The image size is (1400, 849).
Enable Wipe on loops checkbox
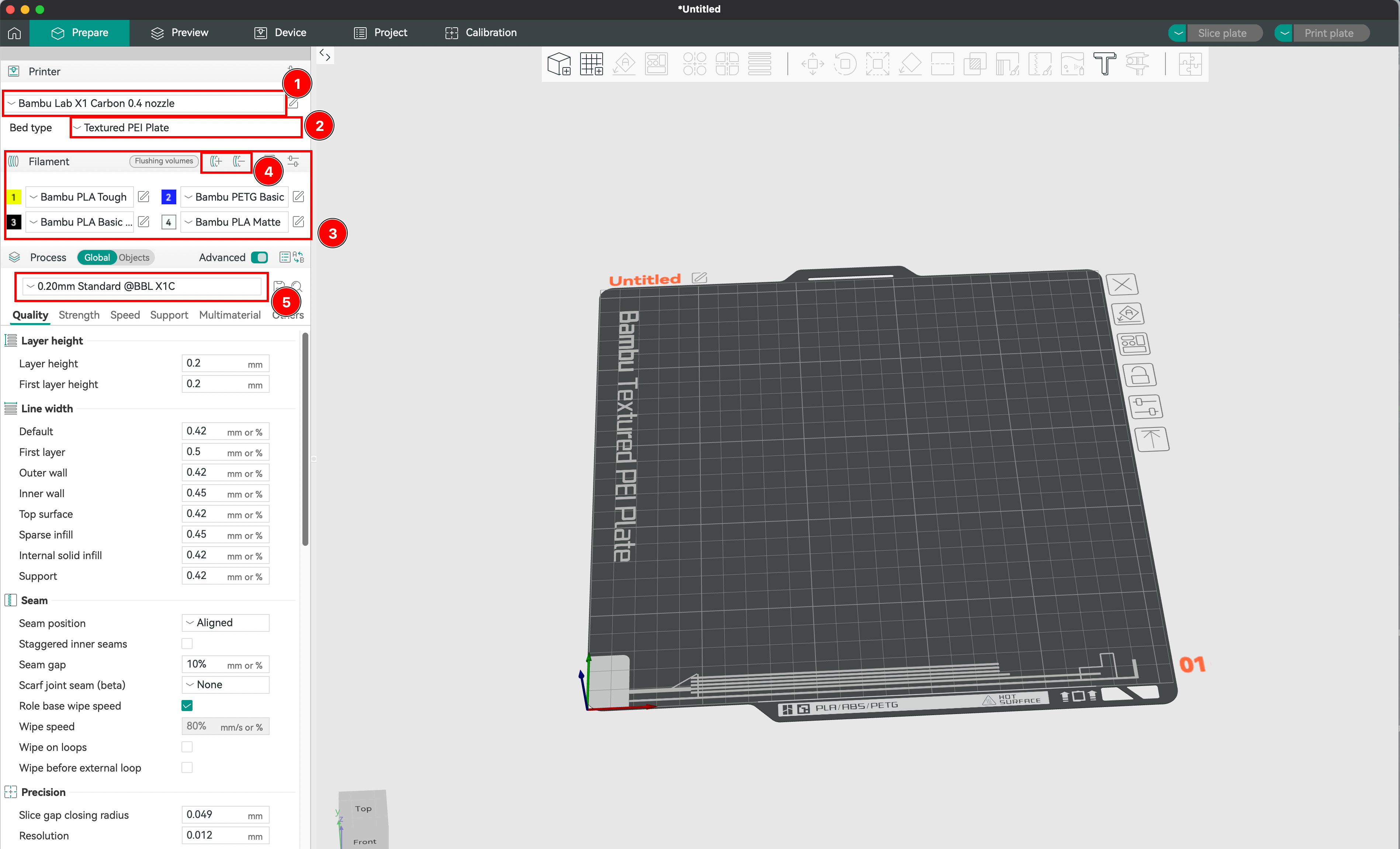coord(187,747)
